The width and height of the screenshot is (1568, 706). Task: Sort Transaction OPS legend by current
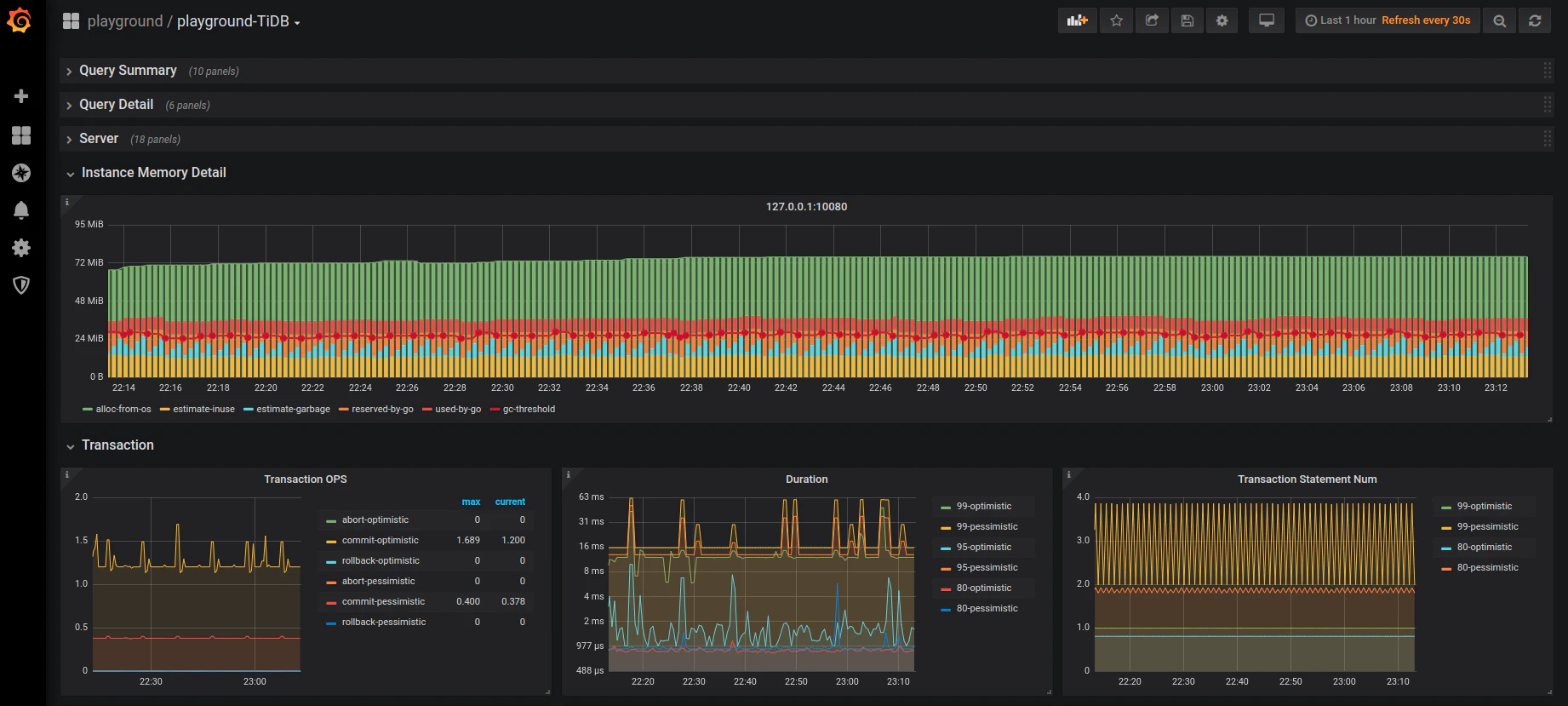pos(510,502)
